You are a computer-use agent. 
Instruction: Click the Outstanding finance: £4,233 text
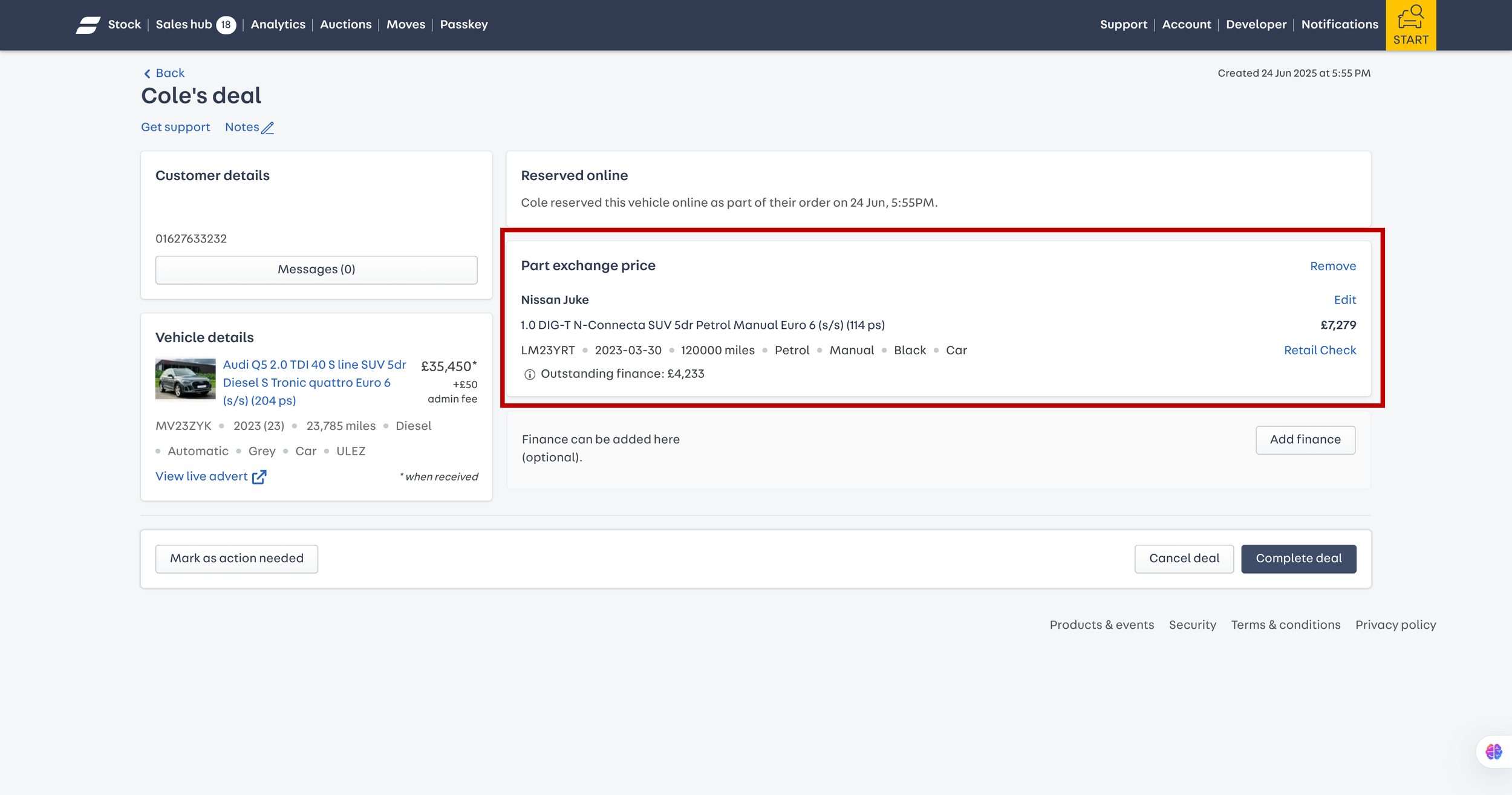click(x=622, y=374)
